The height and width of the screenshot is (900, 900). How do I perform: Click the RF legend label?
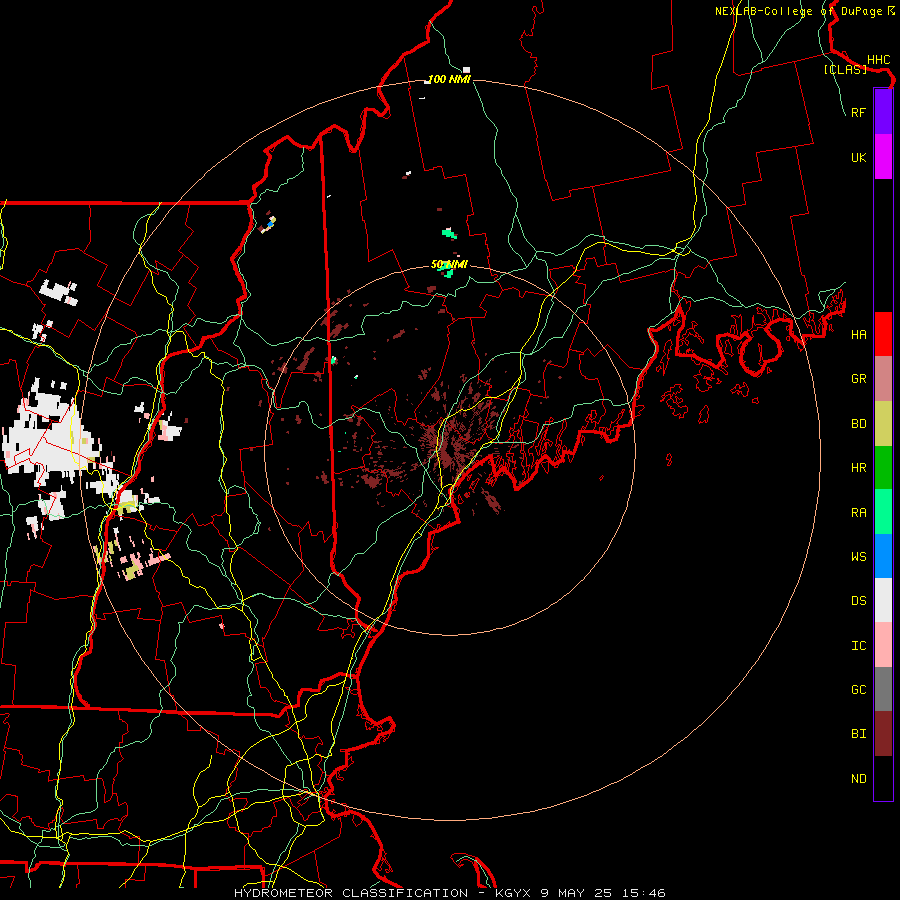point(858,112)
